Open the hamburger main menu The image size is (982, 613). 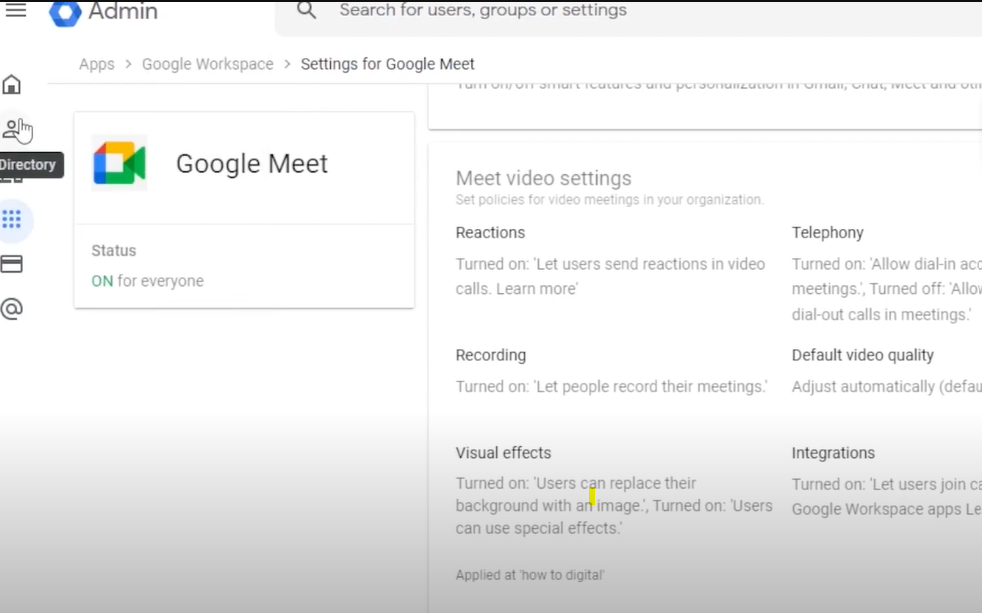(16, 11)
